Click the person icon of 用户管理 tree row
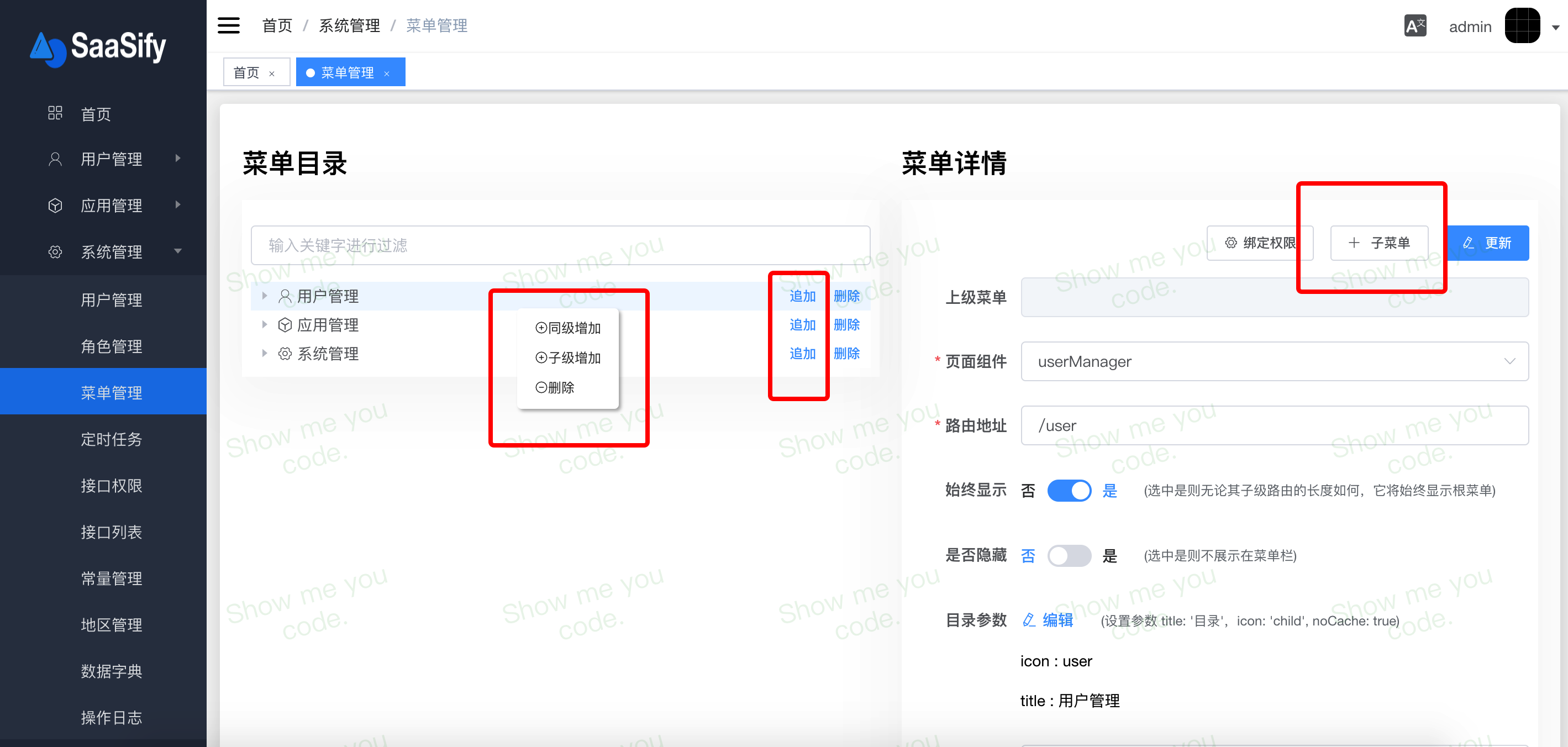Image resolution: width=1568 pixels, height=747 pixels. (x=284, y=296)
